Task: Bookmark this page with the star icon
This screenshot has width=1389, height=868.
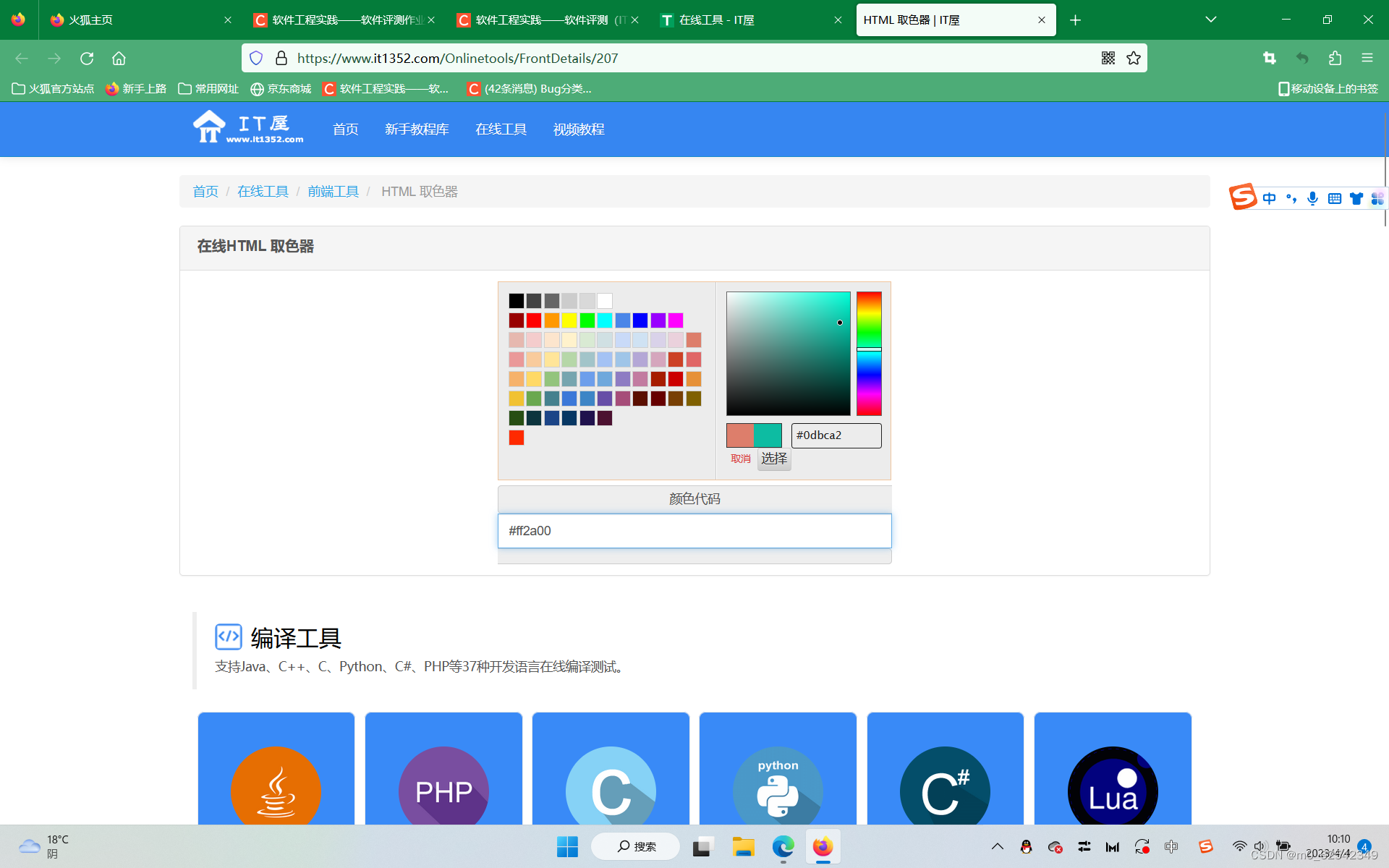Action: [1134, 58]
